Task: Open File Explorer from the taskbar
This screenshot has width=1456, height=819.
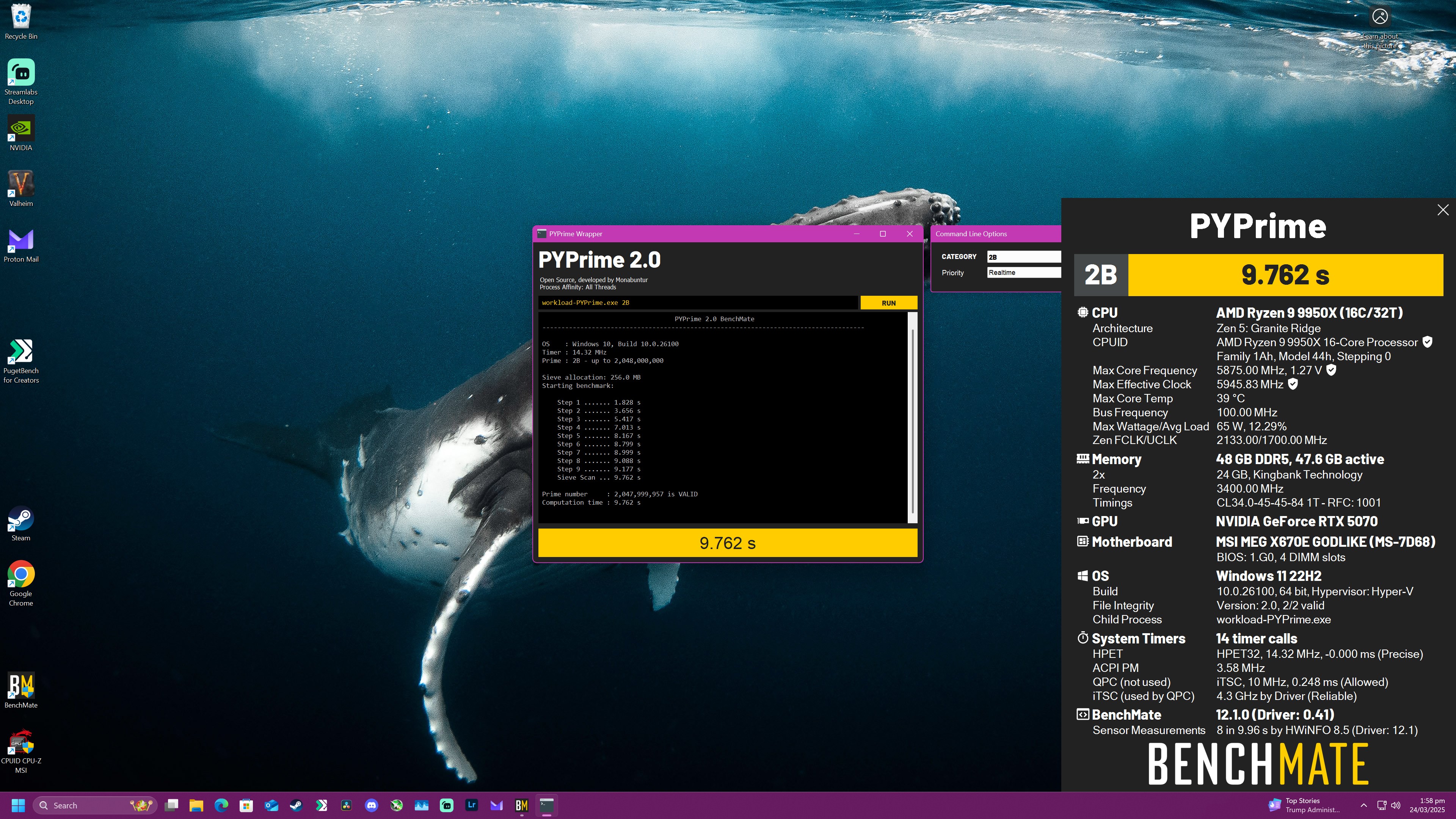Action: (x=196, y=805)
